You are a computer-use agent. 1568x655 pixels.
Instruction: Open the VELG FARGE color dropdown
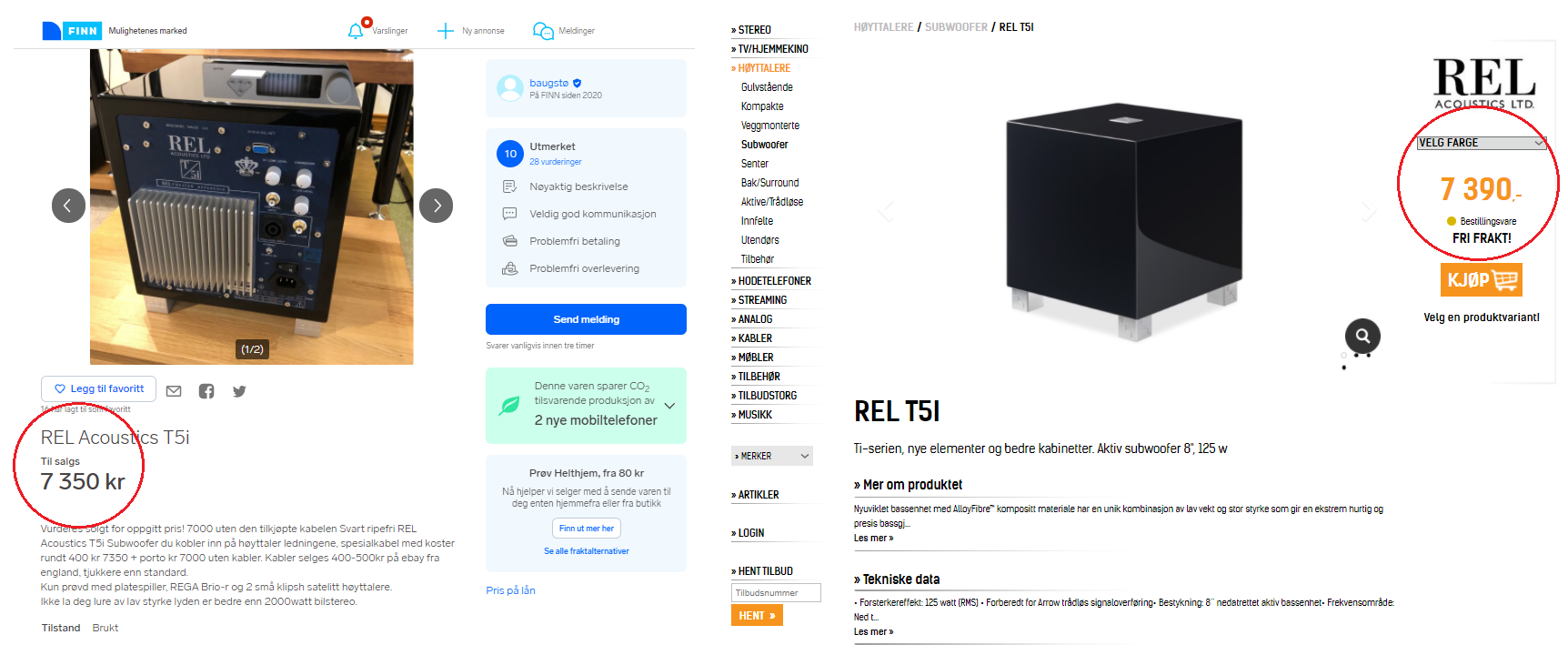pyautogui.click(x=1482, y=143)
